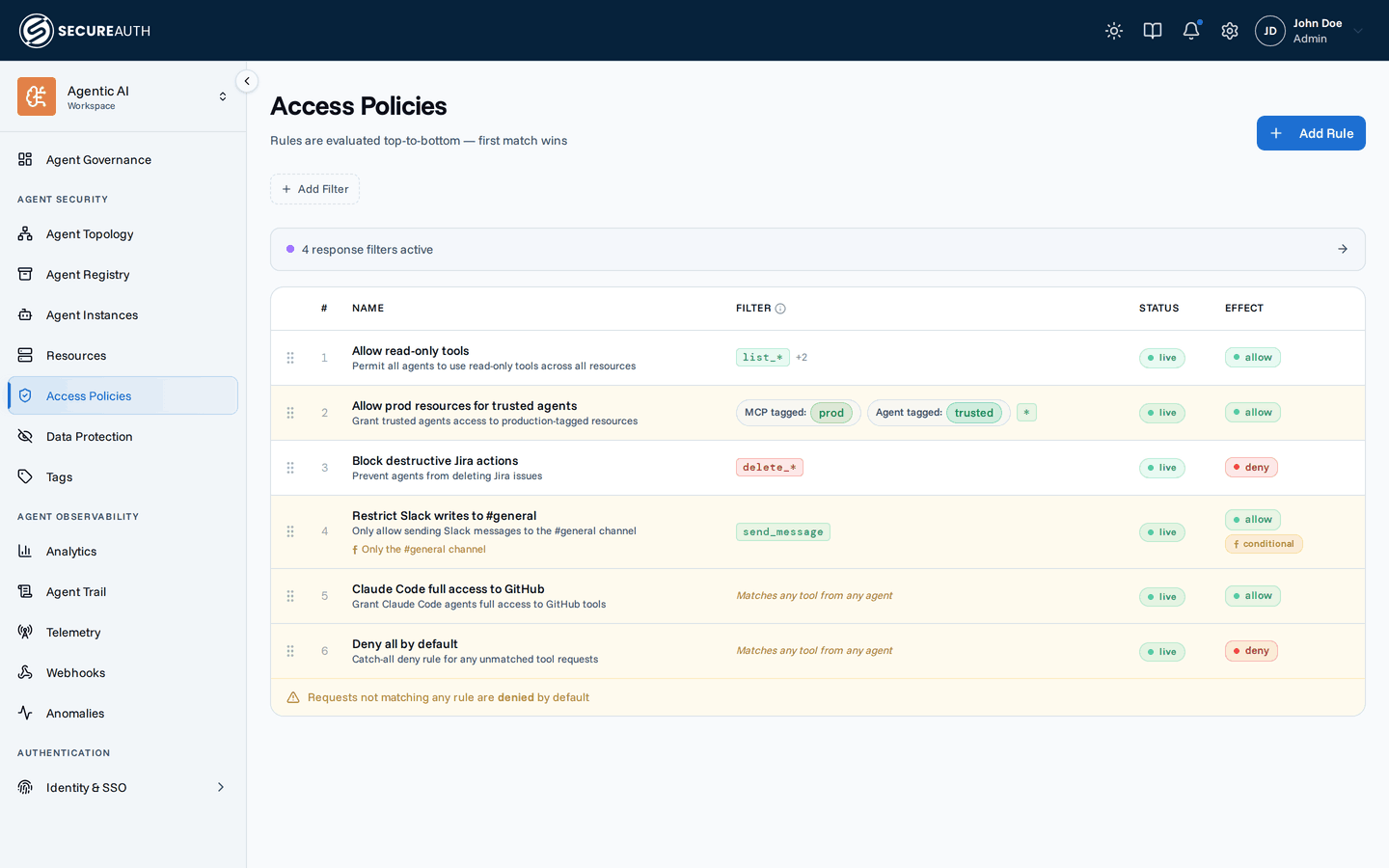Click the NAME column header

(x=368, y=309)
